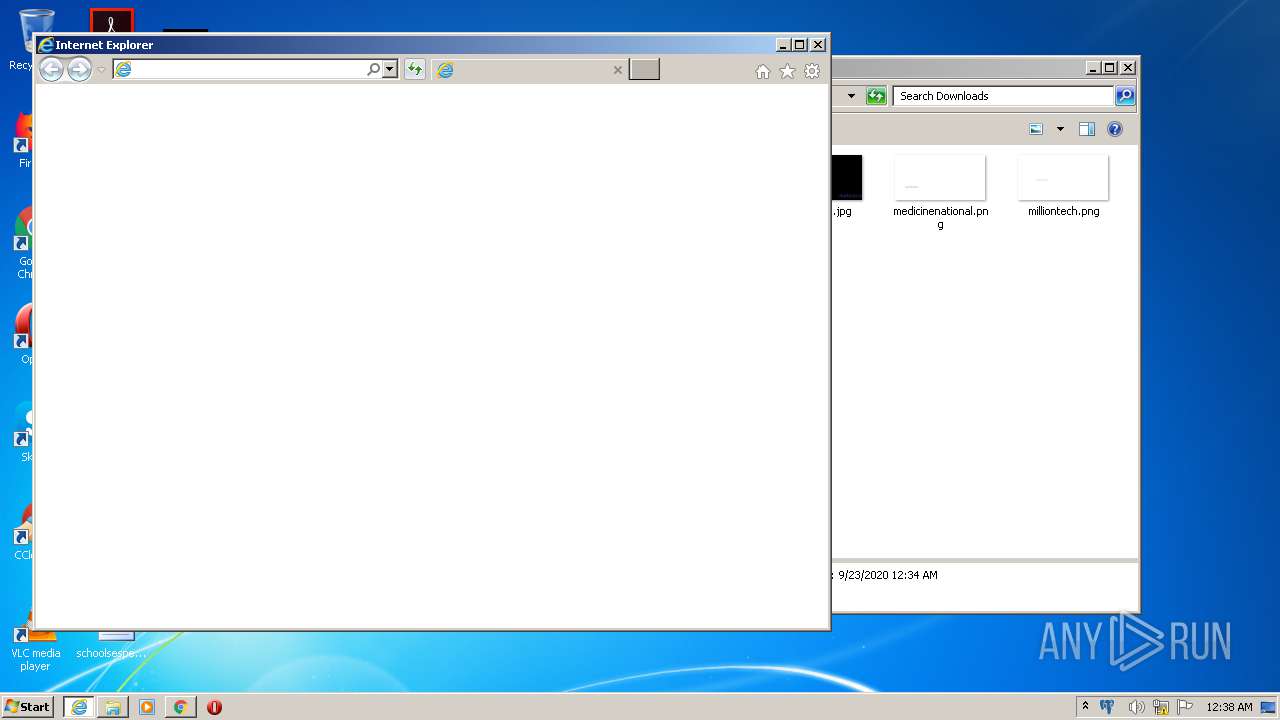Show hidden system tray icons arrow

click(x=1085, y=707)
